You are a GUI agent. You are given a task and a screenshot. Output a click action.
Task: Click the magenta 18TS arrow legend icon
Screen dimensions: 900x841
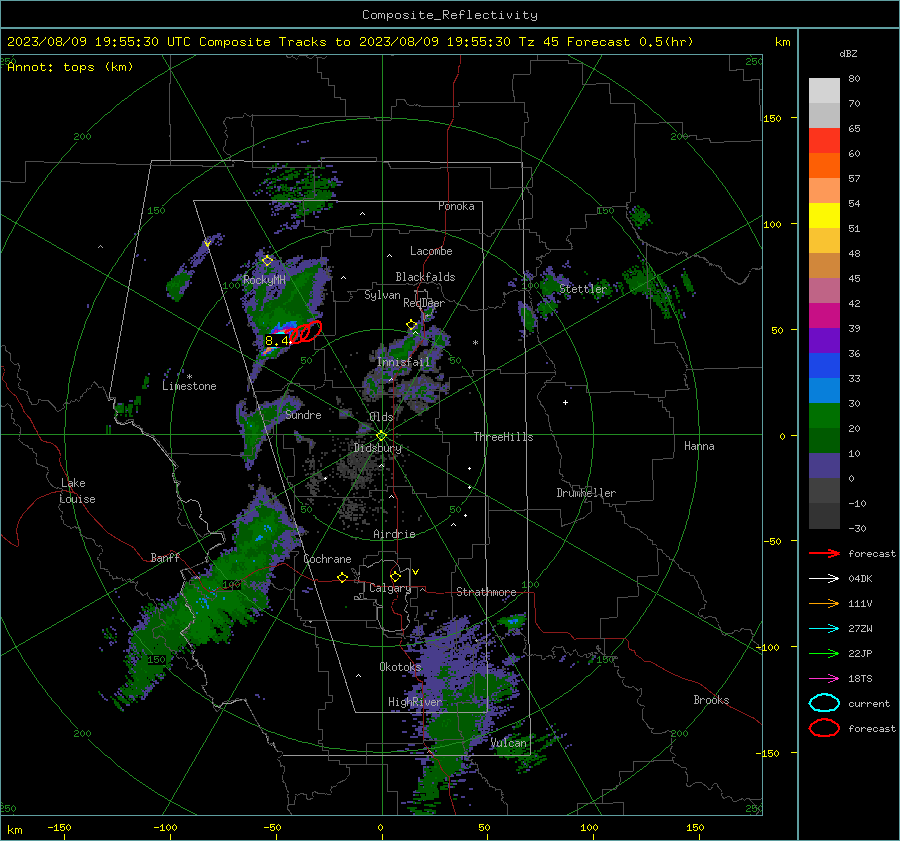824,679
